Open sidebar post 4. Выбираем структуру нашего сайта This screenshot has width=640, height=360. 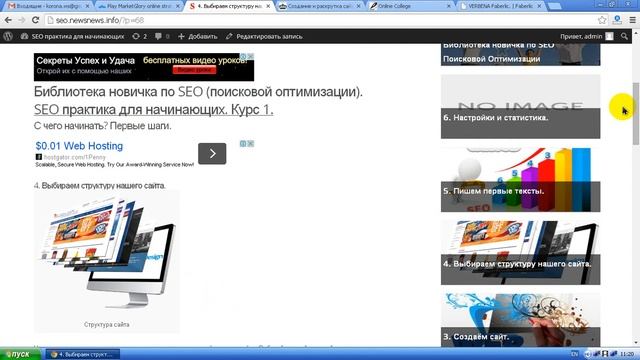[520, 253]
